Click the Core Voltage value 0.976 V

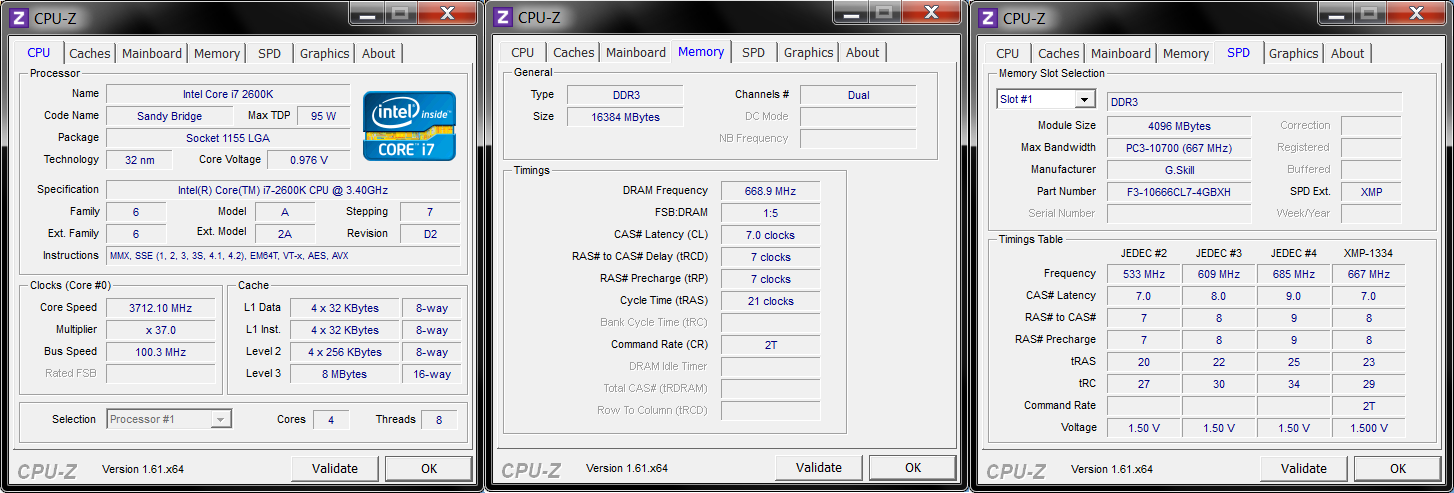(308, 160)
